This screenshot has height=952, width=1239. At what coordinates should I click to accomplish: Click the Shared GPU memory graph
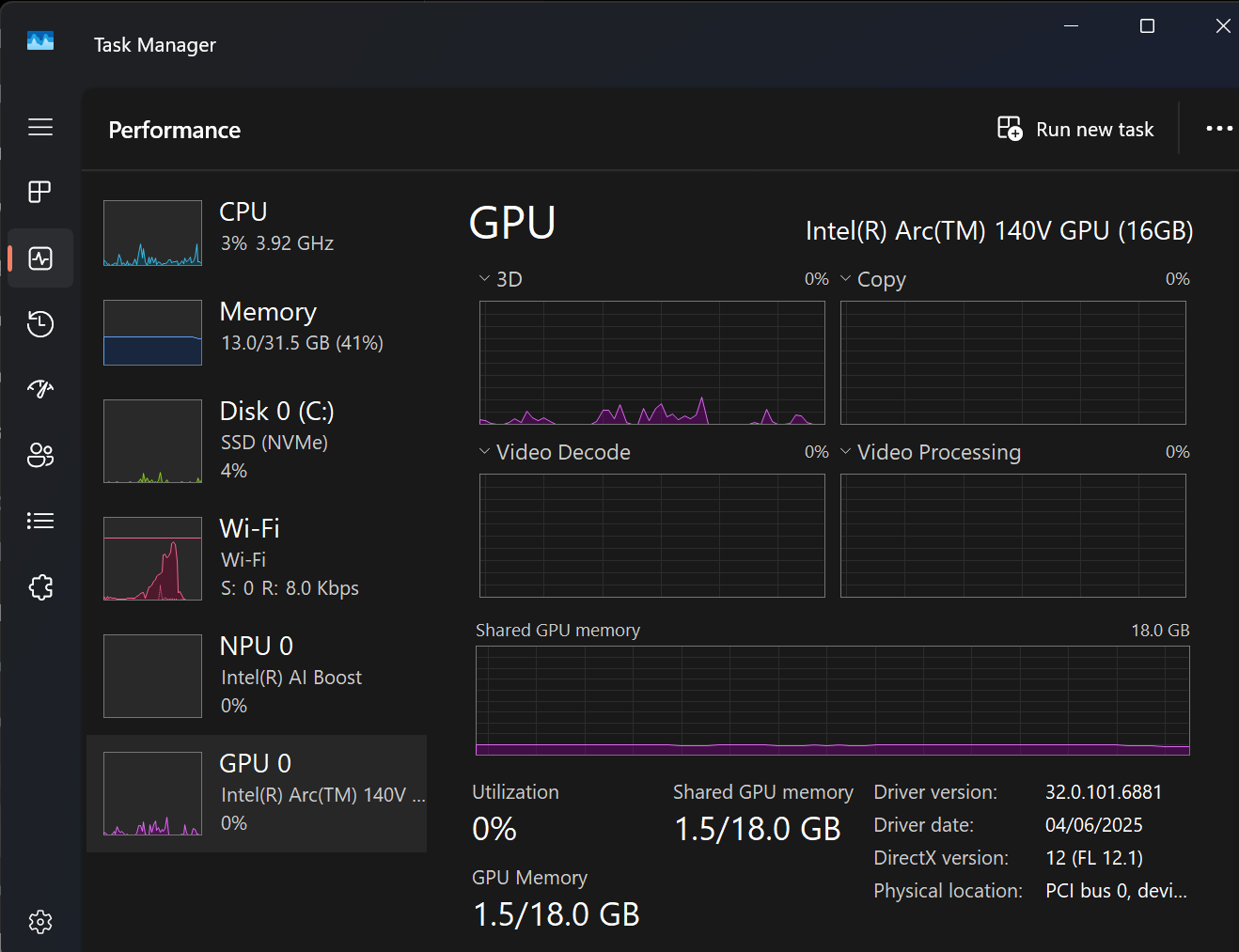[x=832, y=700]
